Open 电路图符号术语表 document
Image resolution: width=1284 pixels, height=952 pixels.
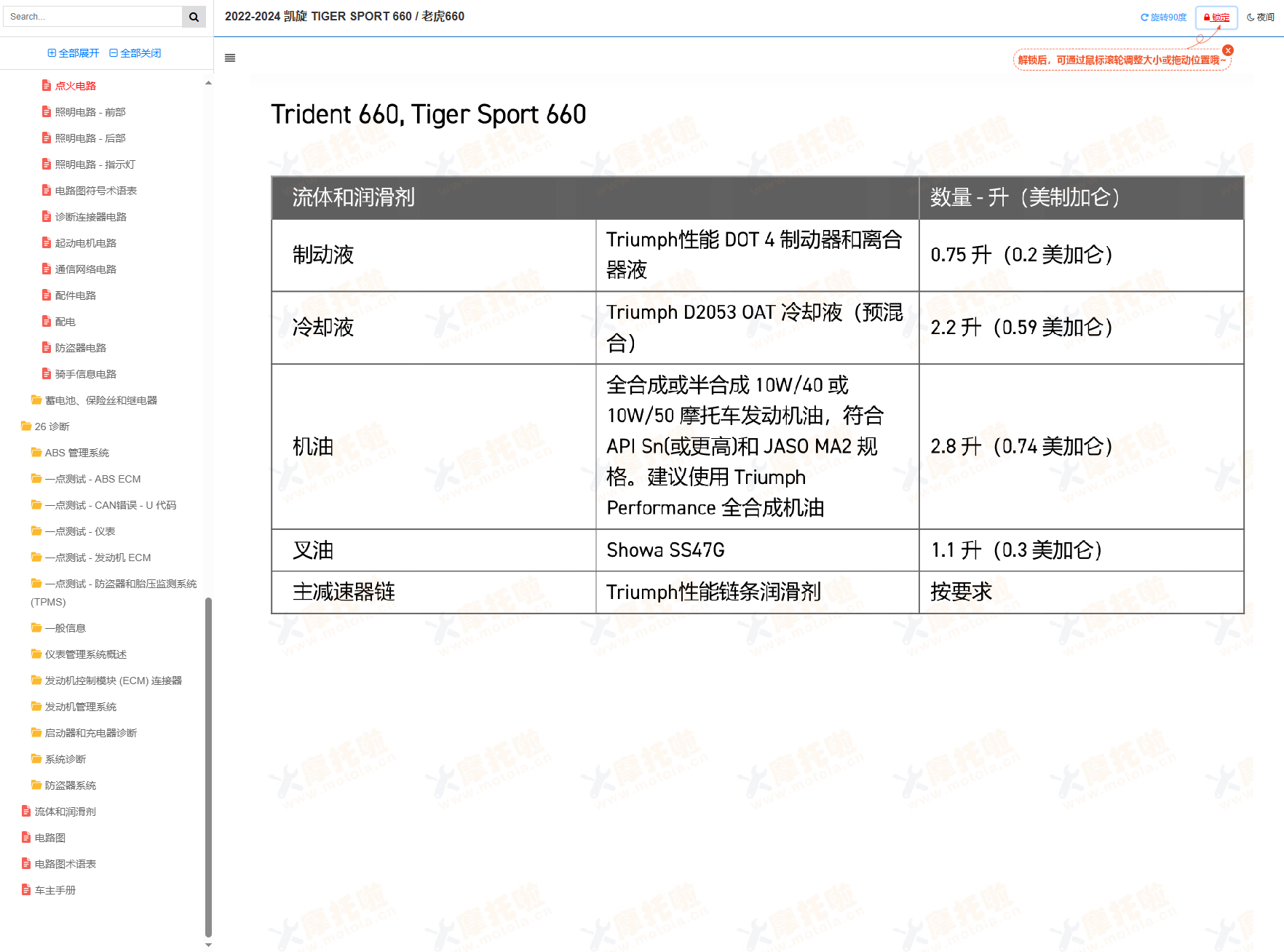(x=90, y=191)
